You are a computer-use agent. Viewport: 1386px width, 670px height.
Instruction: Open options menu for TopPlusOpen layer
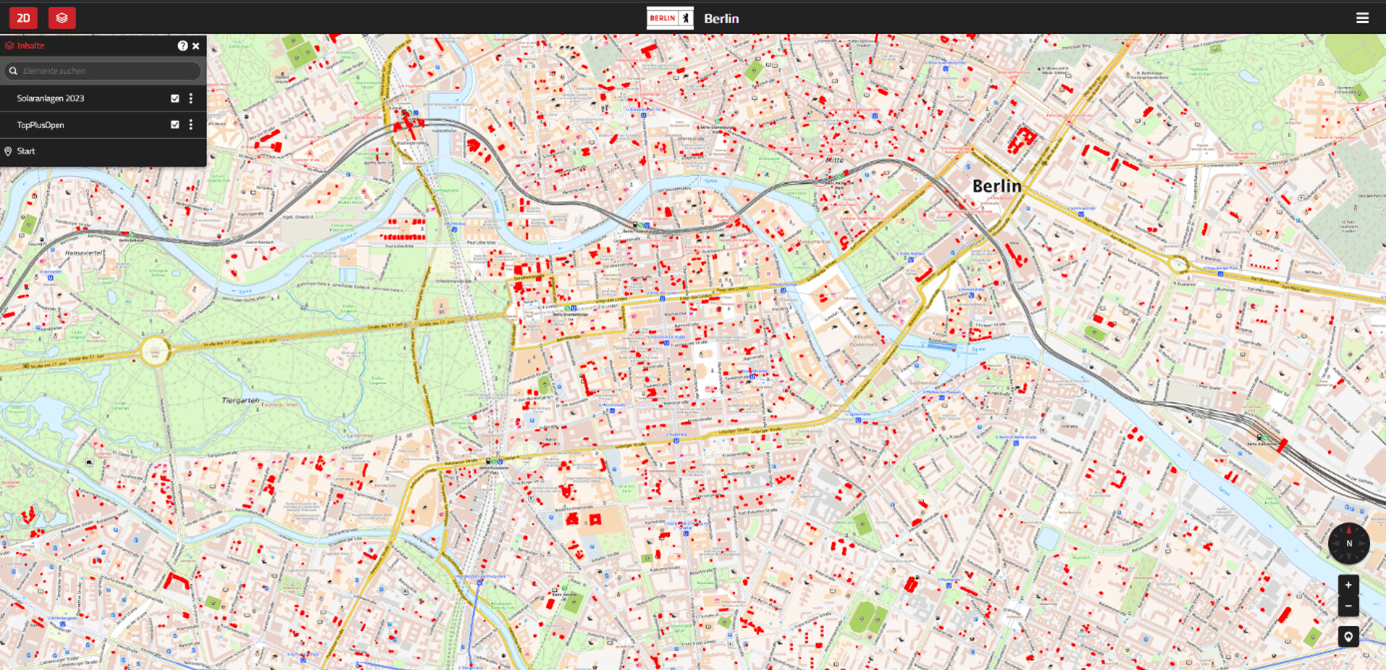(x=191, y=125)
